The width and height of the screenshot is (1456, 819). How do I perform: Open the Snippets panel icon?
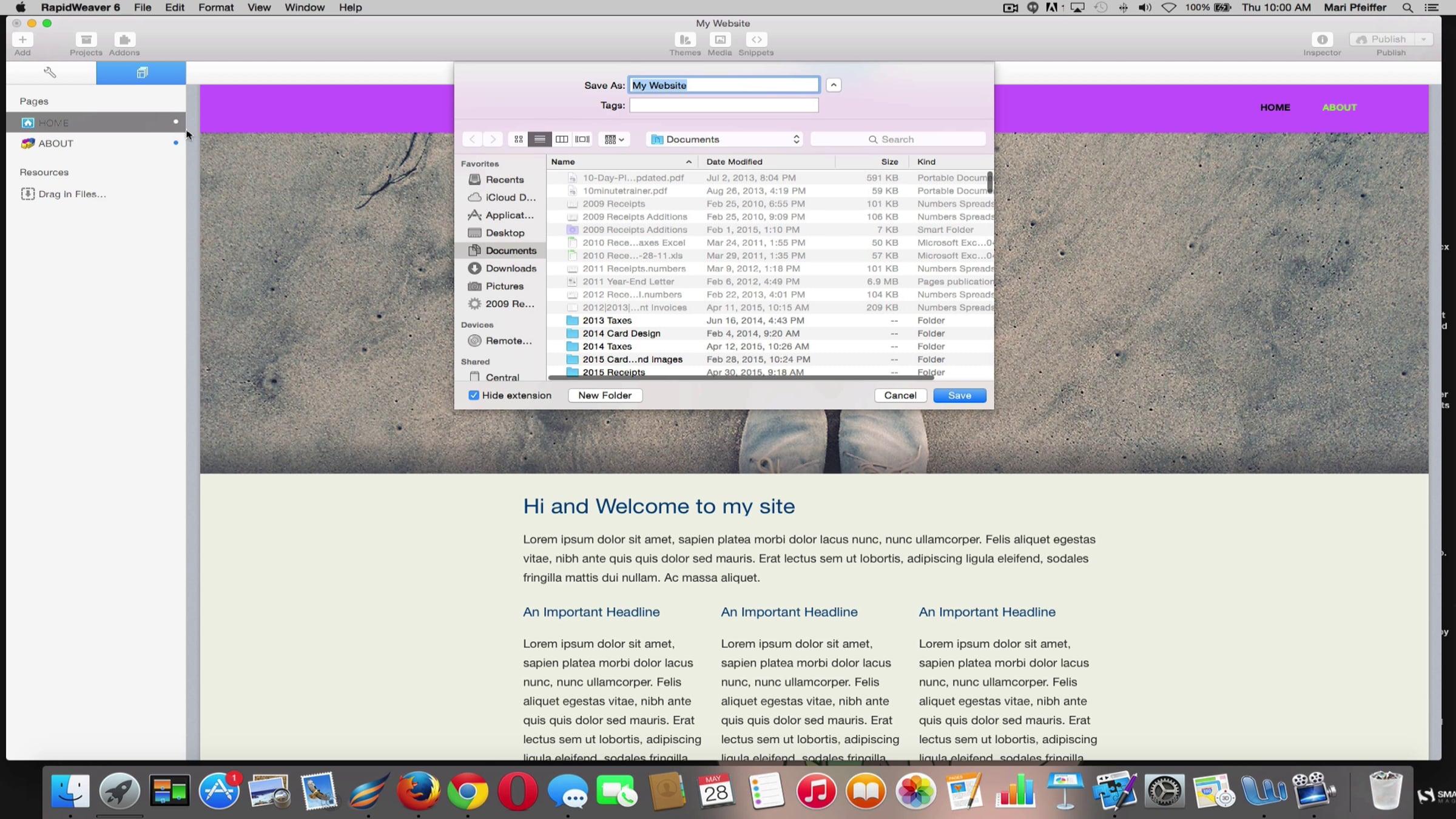[x=756, y=40]
